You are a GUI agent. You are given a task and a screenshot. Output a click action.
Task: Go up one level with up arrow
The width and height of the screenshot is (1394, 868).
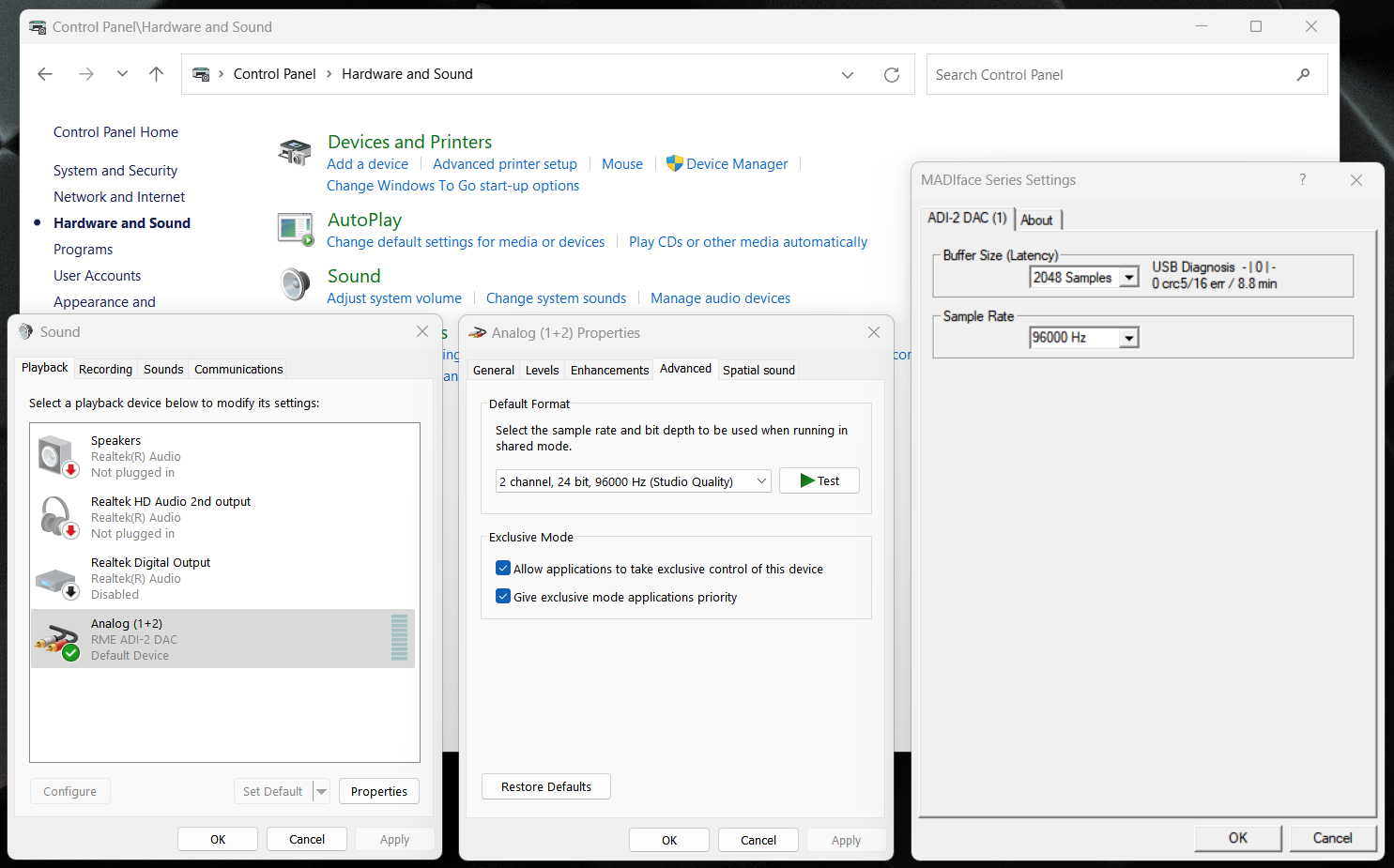[156, 74]
